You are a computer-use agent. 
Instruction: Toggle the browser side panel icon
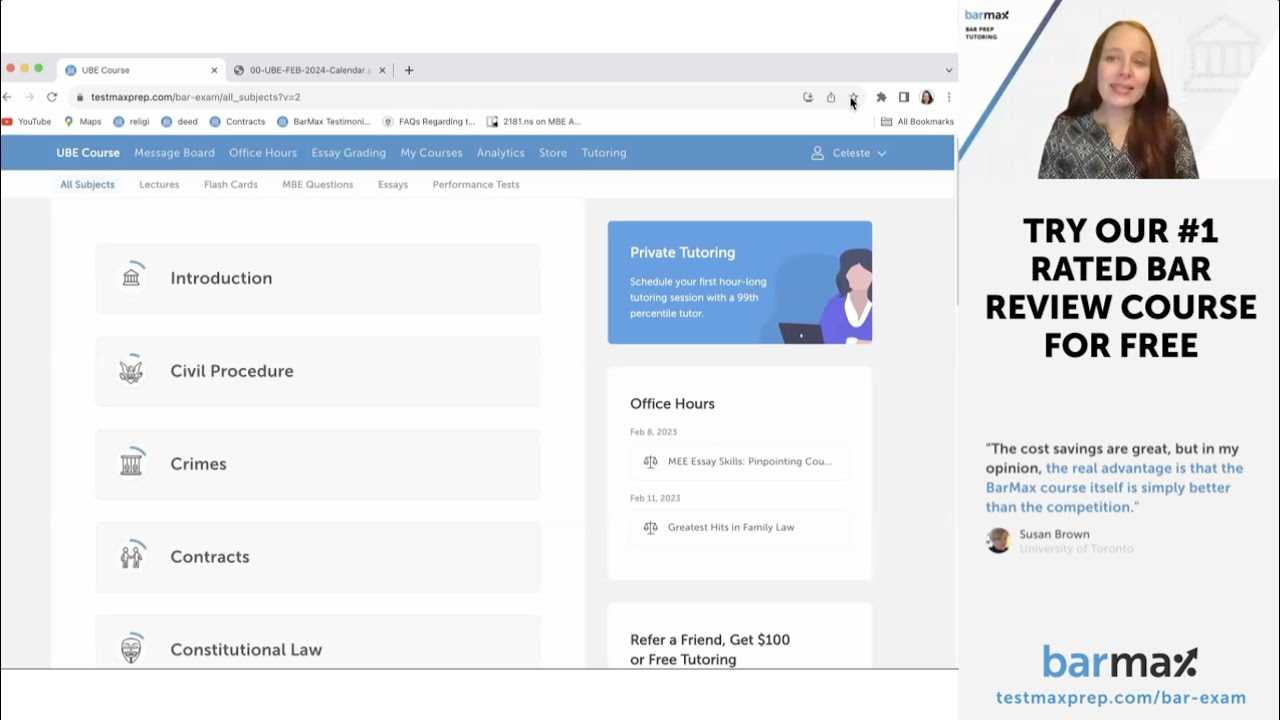coord(904,97)
